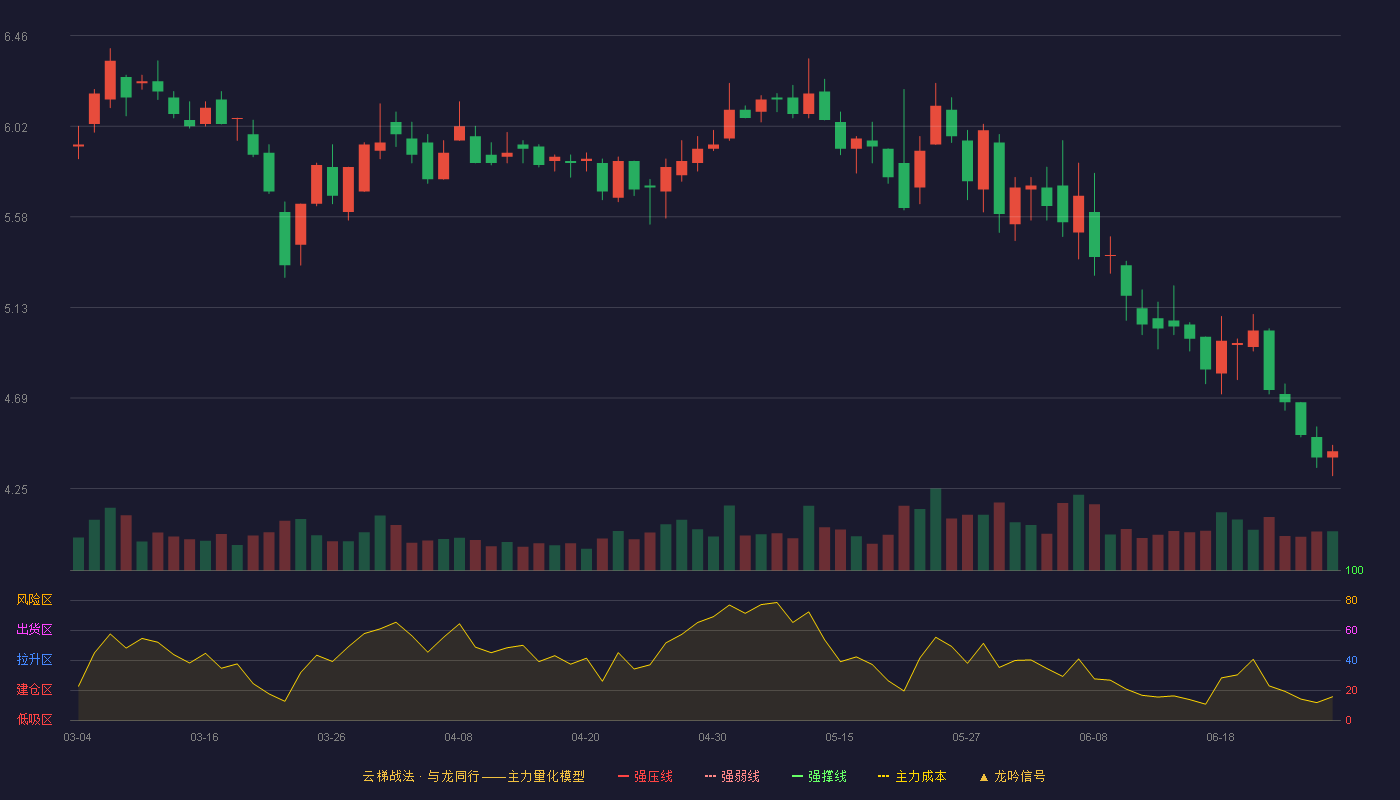Click the 80 indicator scale value

[x=1351, y=601]
